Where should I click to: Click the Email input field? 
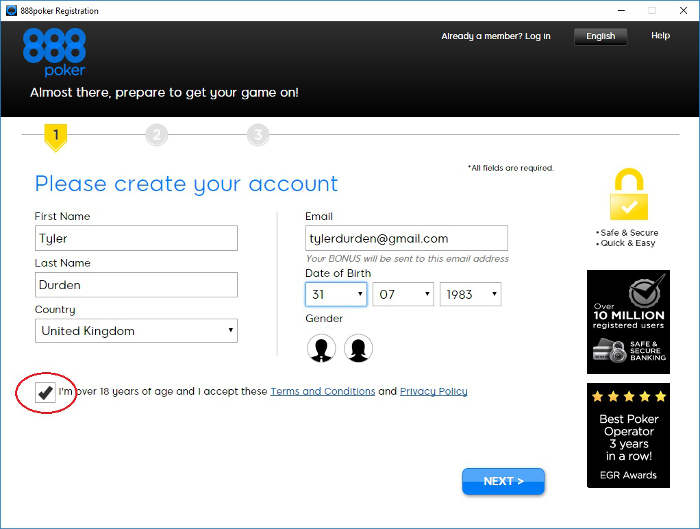(406, 238)
